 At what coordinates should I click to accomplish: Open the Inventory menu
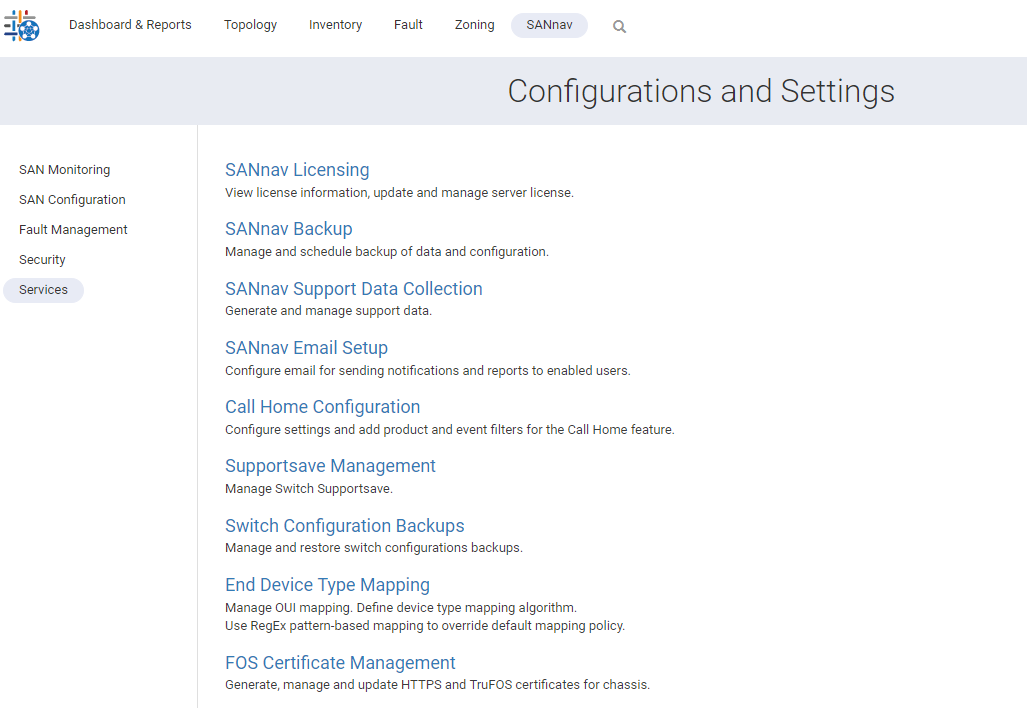(x=335, y=25)
